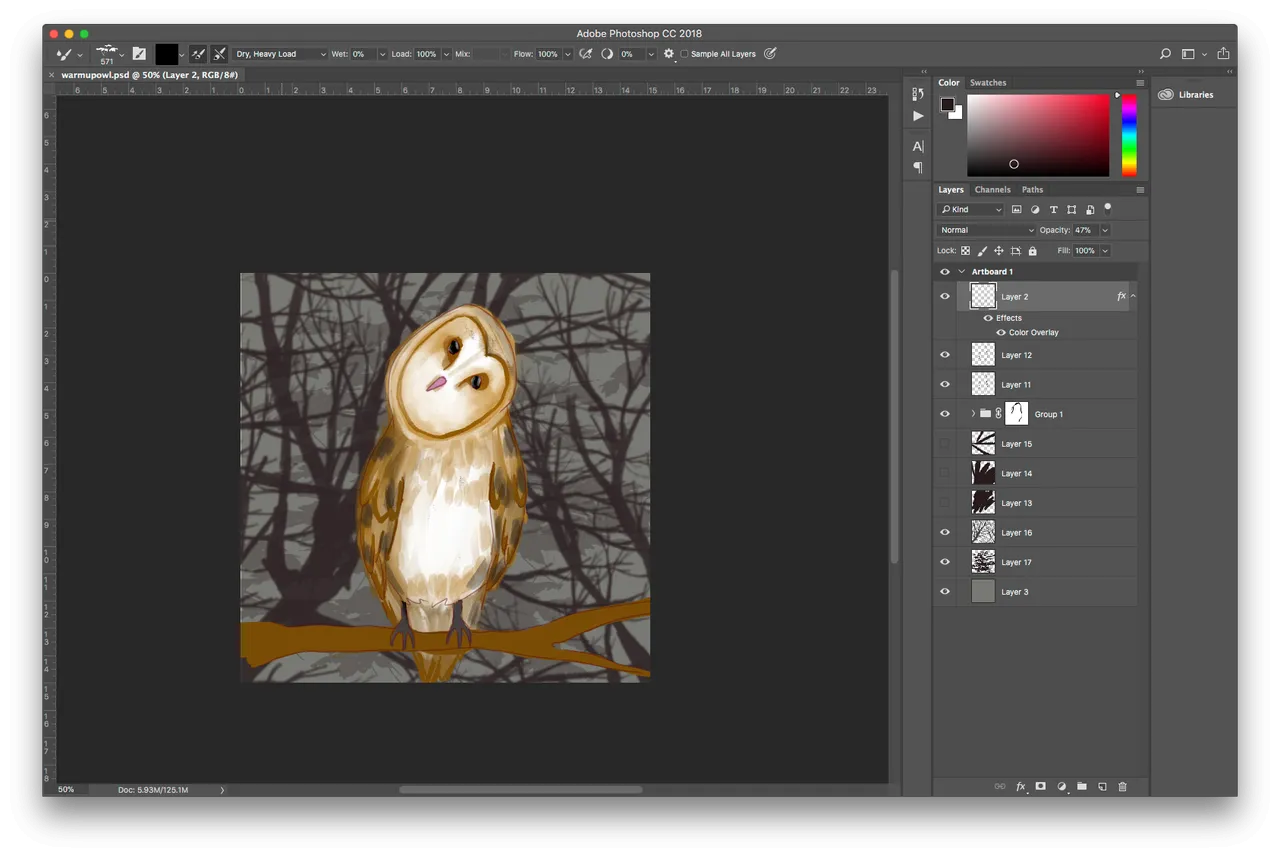
Task: Filter layers by pixel layers
Action: click(1017, 210)
